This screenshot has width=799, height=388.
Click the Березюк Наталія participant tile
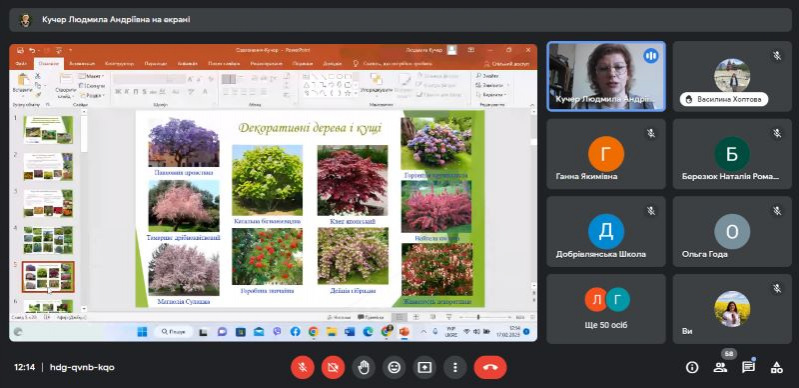(732, 154)
